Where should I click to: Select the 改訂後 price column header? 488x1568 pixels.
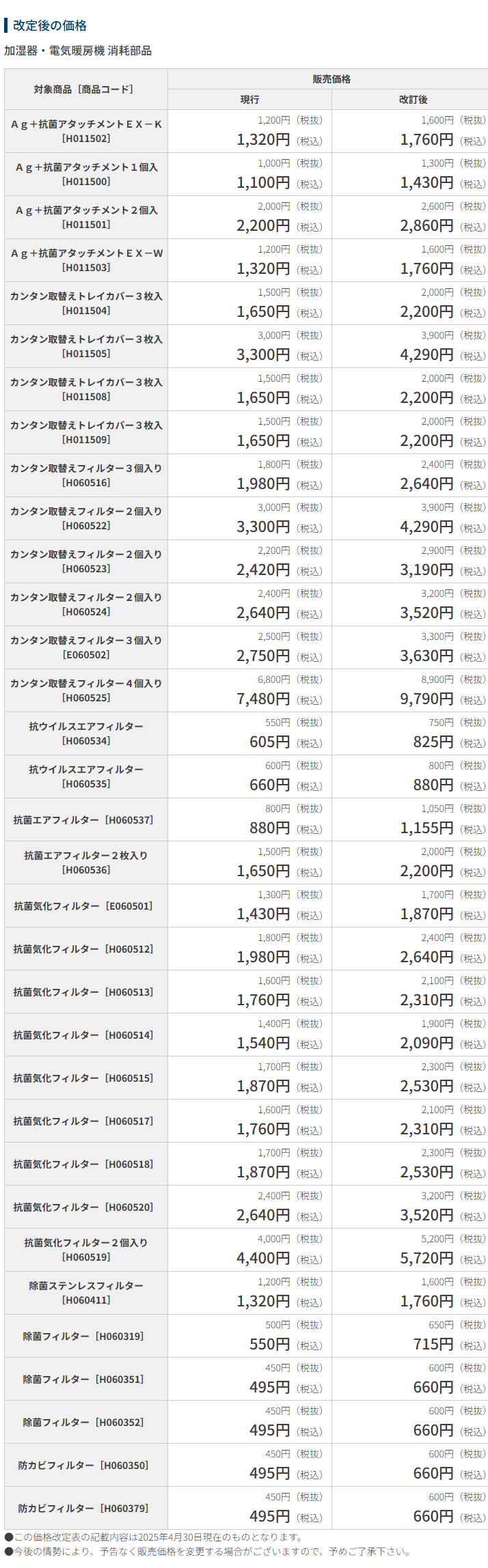coord(413,100)
